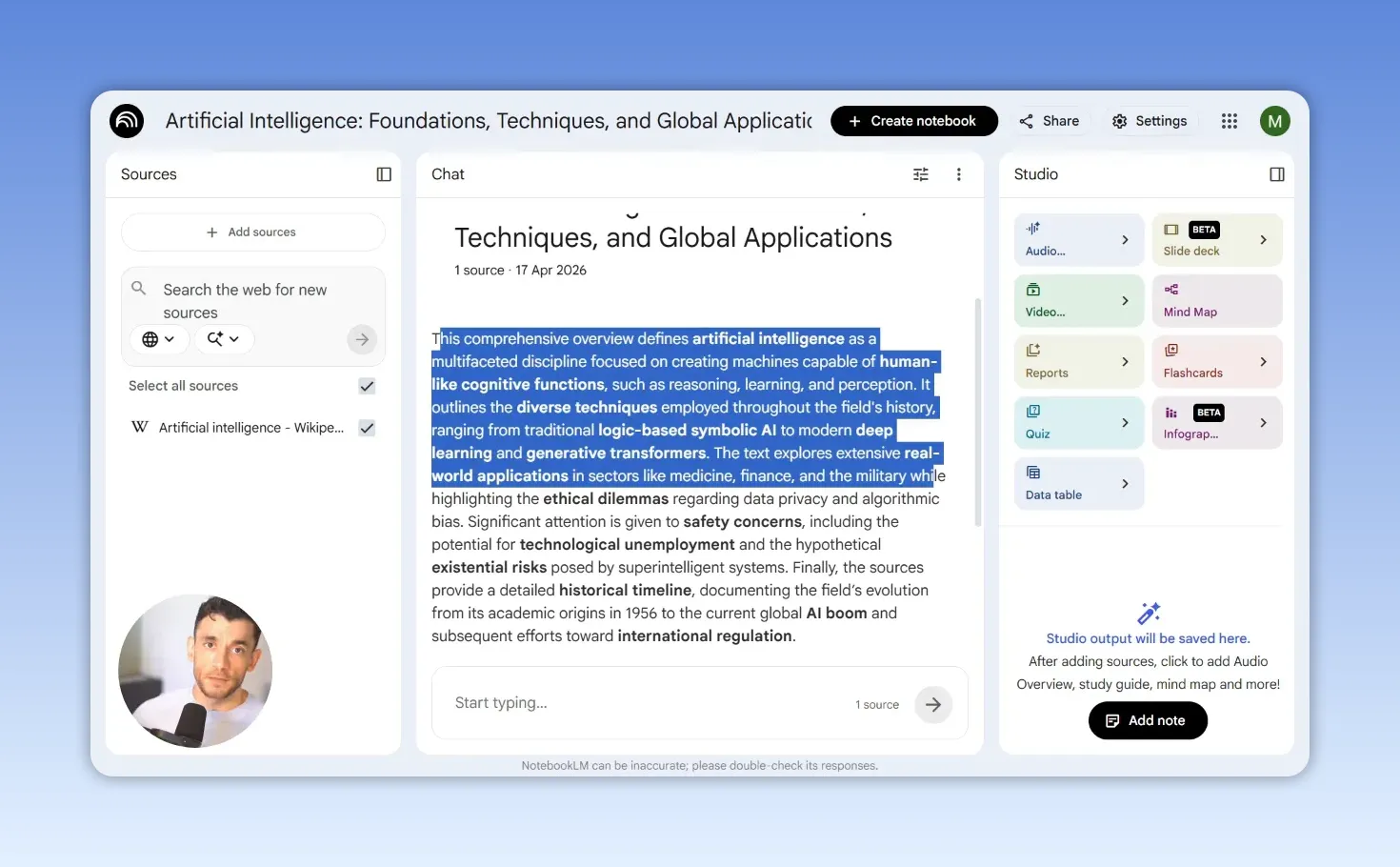Expand Slide deck options chevron
The height and width of the screenshot is (867, 1400).
(1264, 240)
